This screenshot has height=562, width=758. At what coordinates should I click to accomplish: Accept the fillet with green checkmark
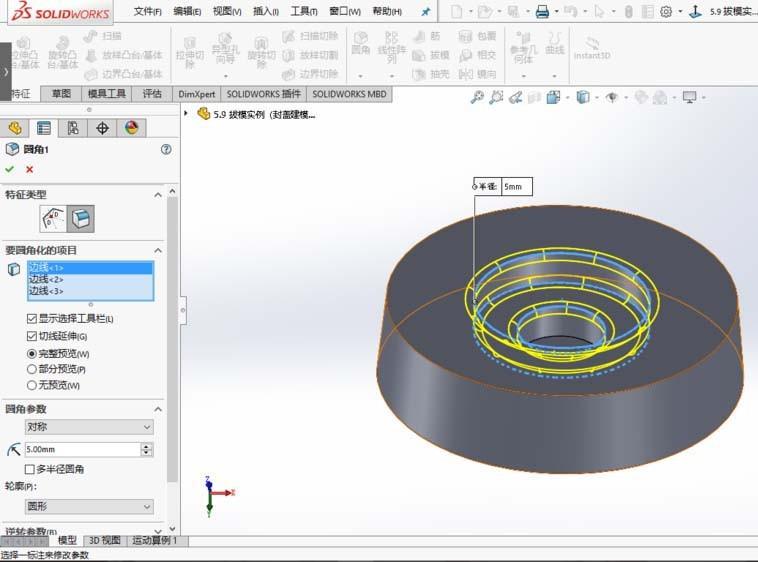(x=10, y=169)
